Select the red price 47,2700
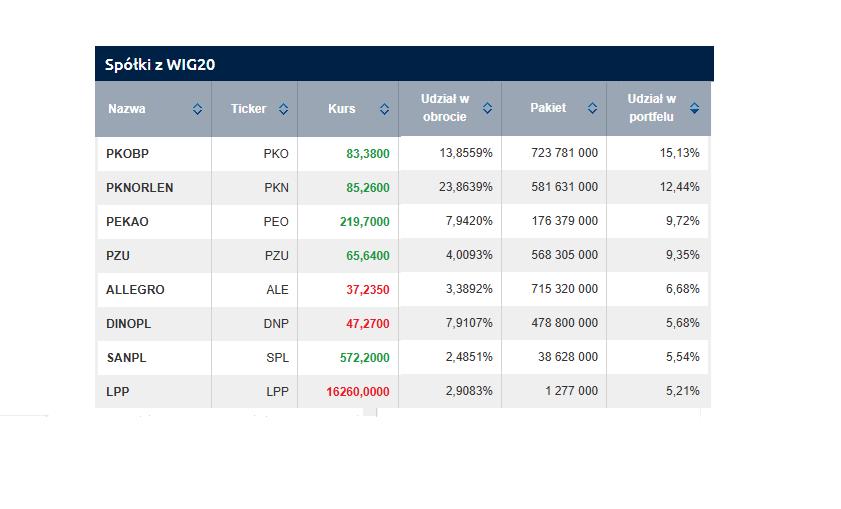Image resolution: width=841 pixels, height=509 pixels. point(368,324)
